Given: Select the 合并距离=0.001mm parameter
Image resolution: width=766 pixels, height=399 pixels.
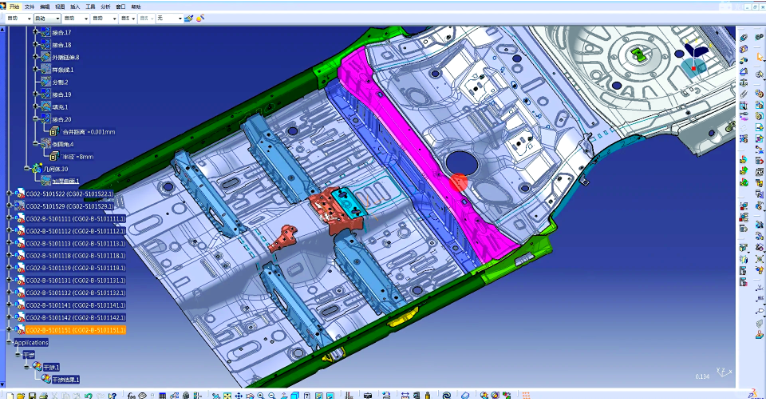Looking at the screenshot, I should pyautogui.click(x=88, y=132).
